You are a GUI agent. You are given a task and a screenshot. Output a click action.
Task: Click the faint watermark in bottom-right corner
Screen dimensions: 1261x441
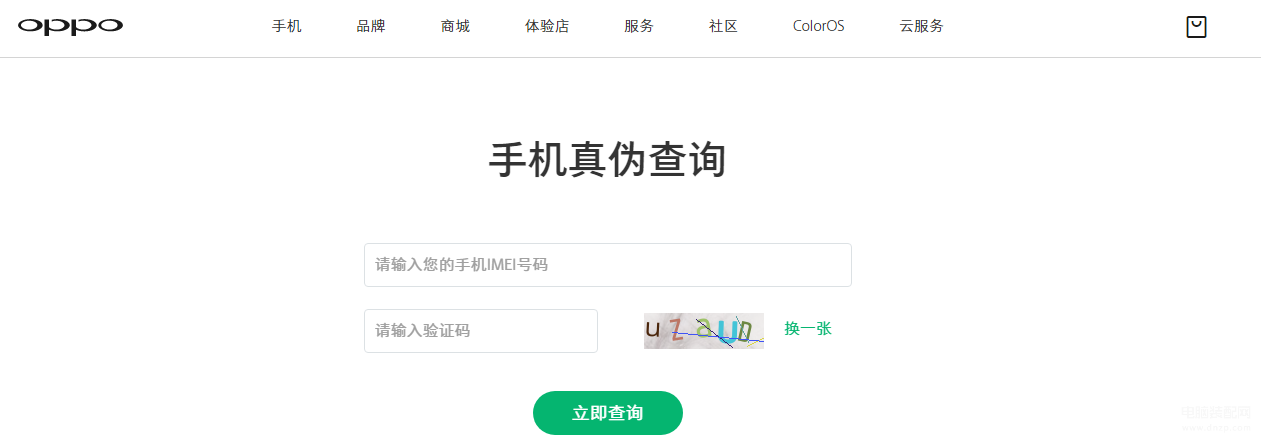pyautogui.click(x=1216, y=417)
